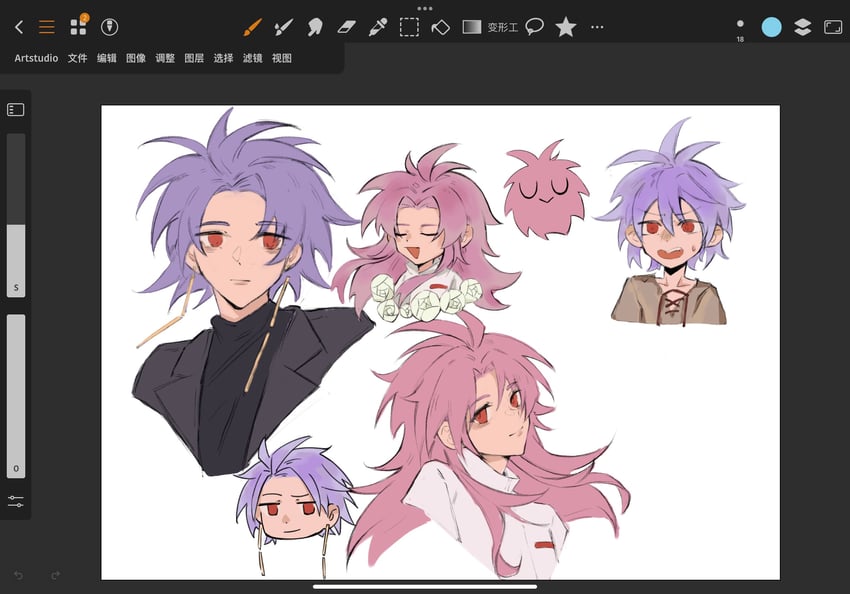Select the Smudge tool
This screenshot has width=850, height=594.
[315, 27]
